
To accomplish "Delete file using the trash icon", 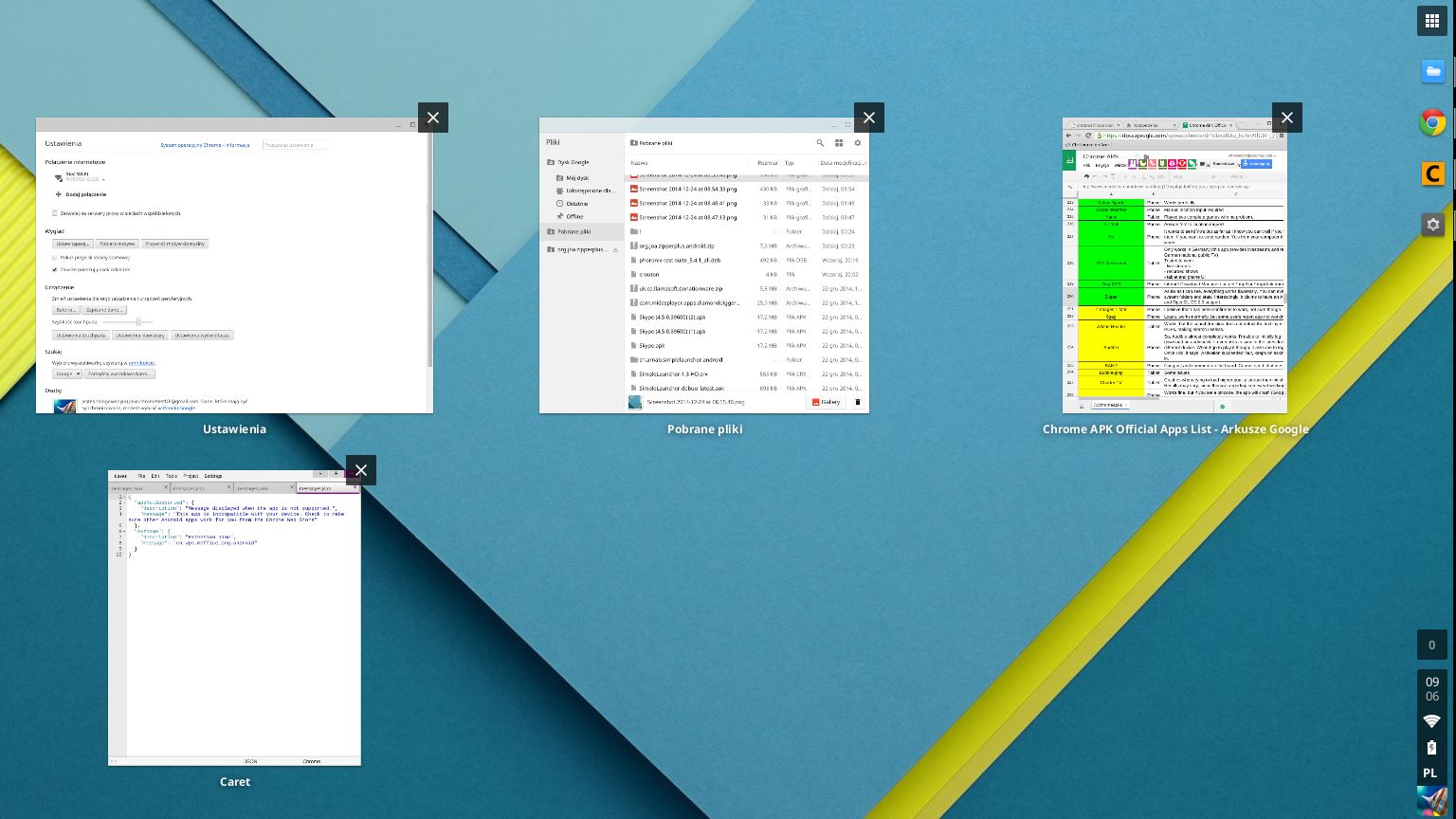I will coord(858,401).
